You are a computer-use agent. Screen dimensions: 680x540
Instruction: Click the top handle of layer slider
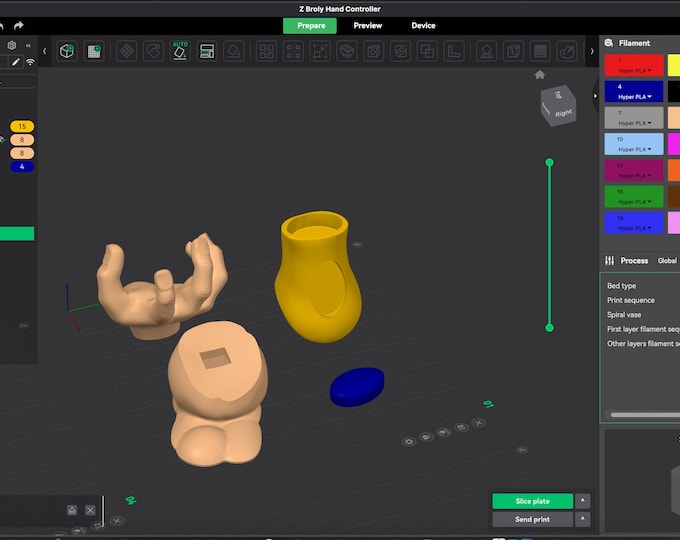[x=549, y=162]
